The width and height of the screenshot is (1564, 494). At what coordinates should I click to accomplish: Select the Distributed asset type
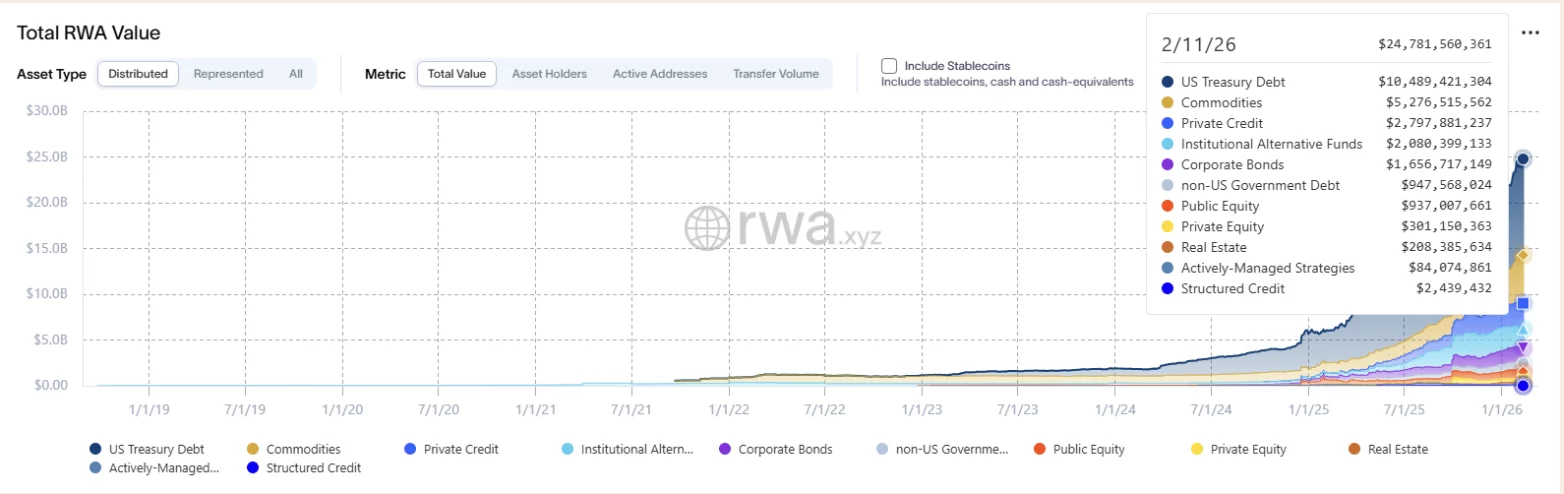(139, 73)
